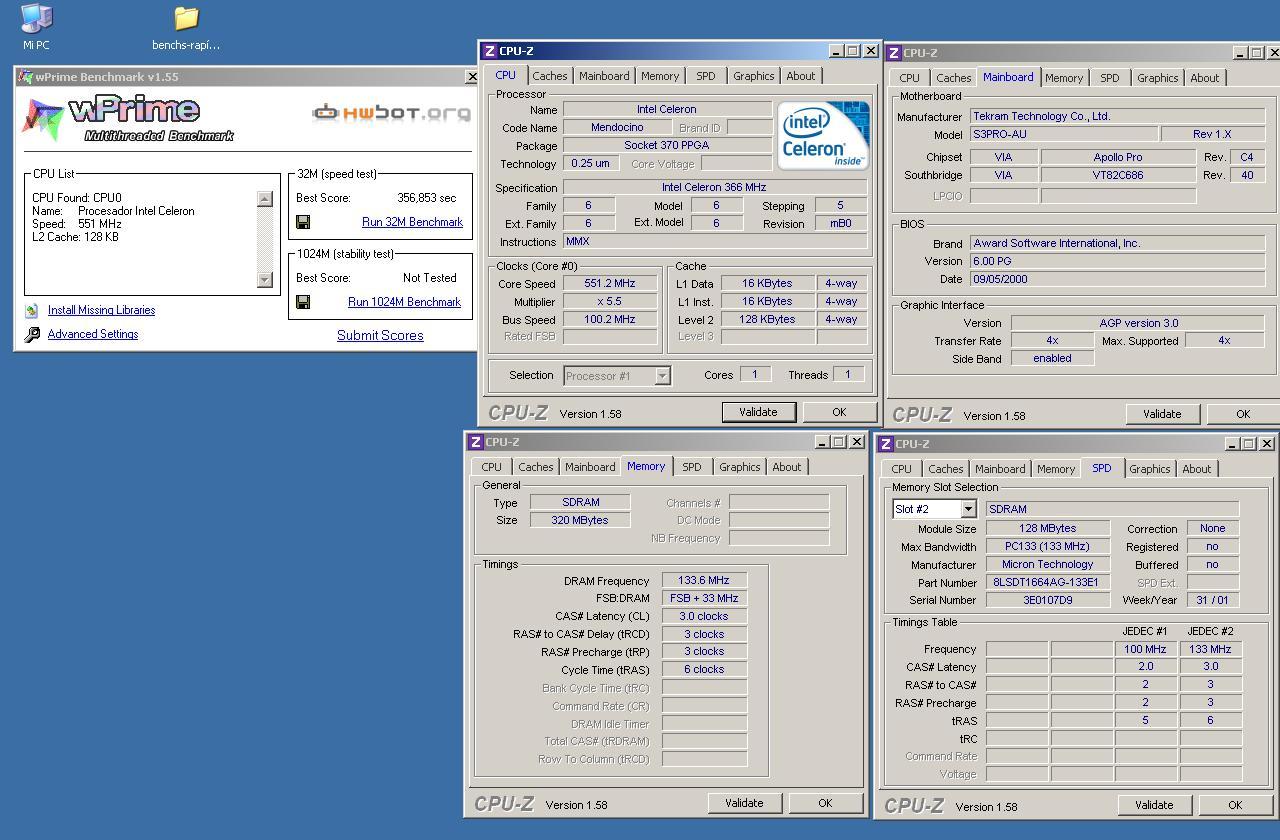
Task: Click the wPrime title bar icon
Action: pyautogui.click(x=26, y=77)
